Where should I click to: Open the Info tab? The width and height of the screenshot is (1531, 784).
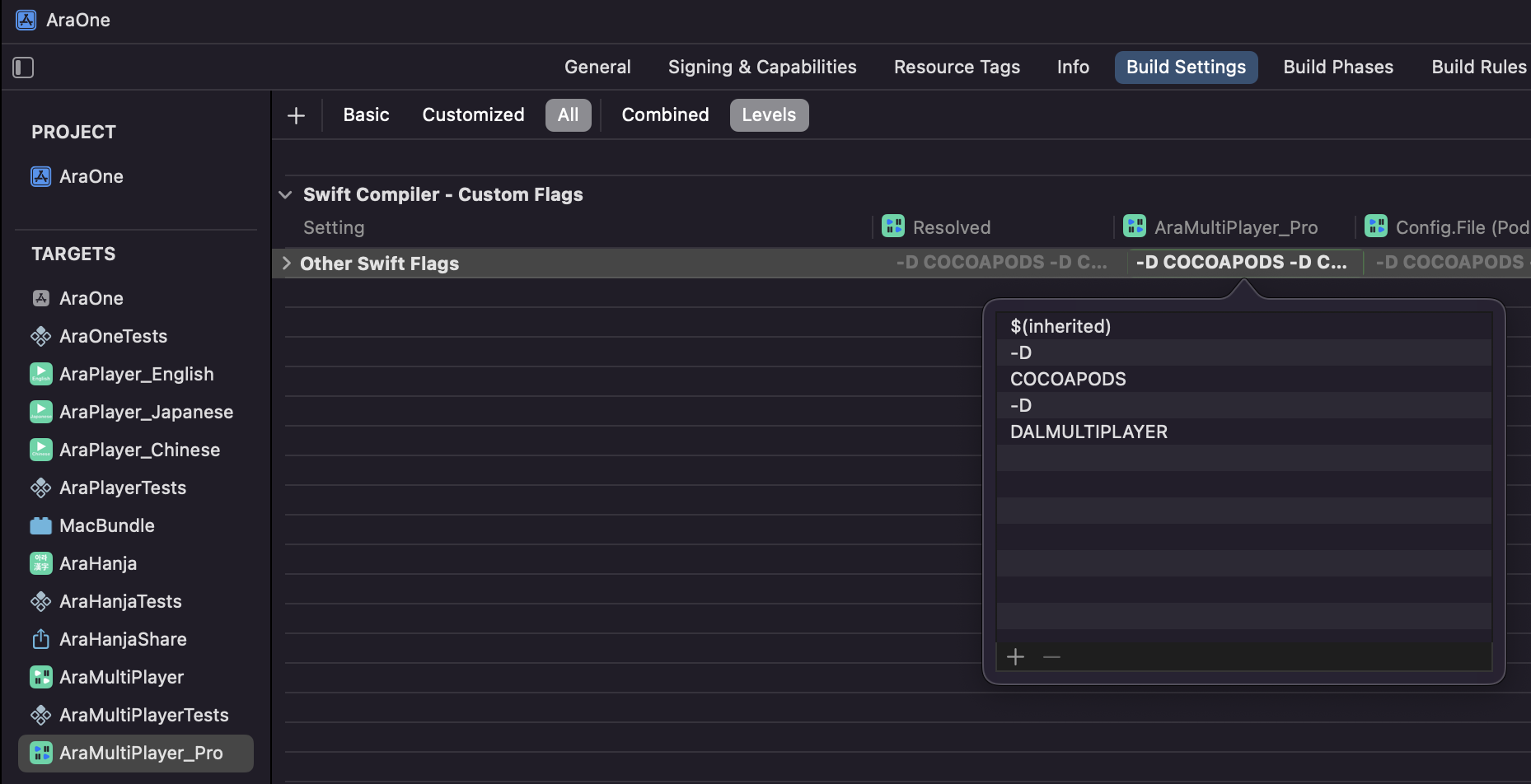coord(1073,68)
